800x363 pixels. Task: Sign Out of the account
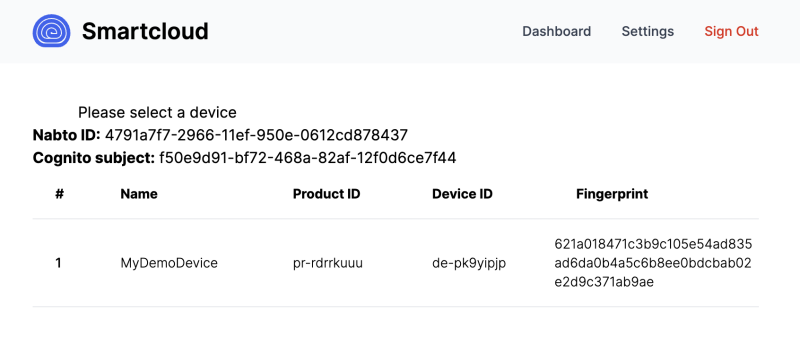(x=732, y=31)
